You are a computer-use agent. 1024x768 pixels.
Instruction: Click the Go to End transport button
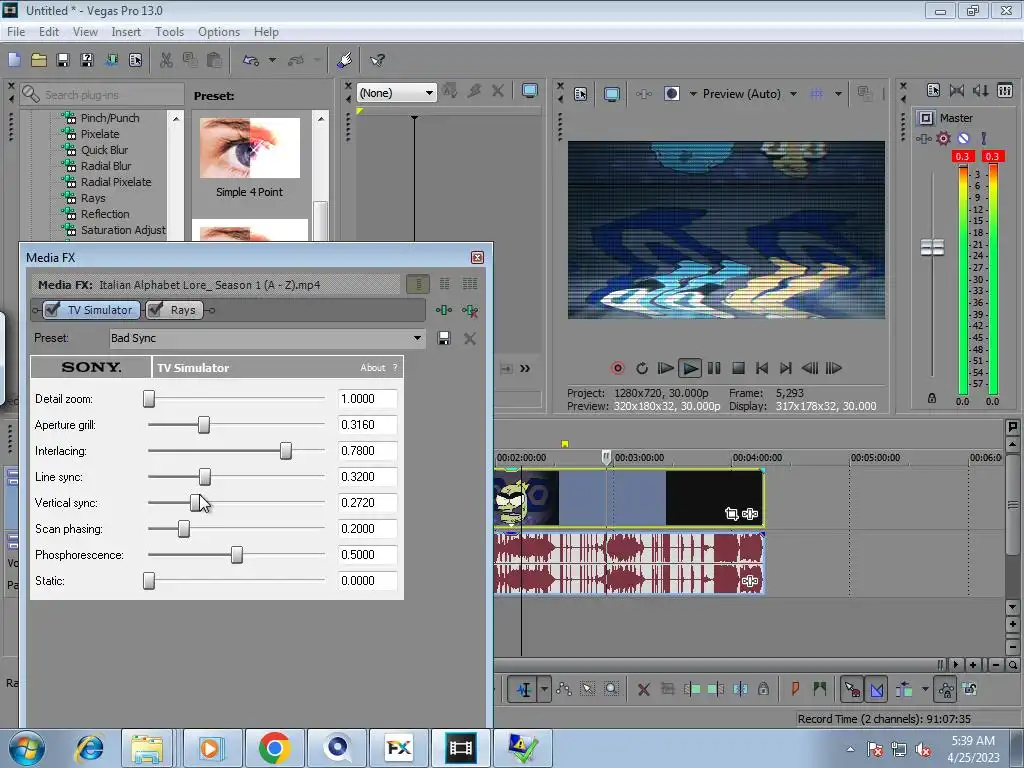(x=786, y=368)
